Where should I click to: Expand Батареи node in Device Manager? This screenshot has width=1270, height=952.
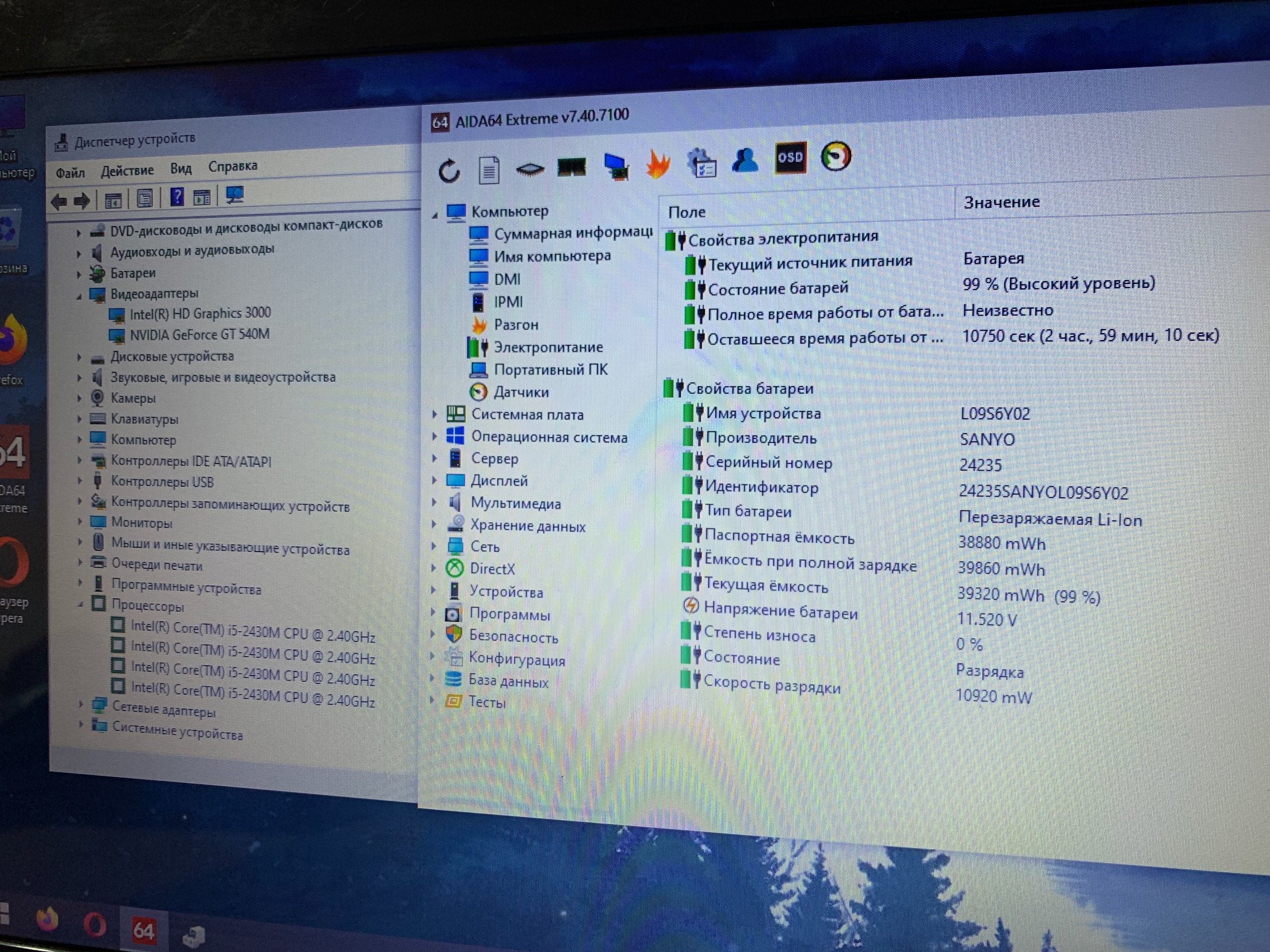(79, 275)
